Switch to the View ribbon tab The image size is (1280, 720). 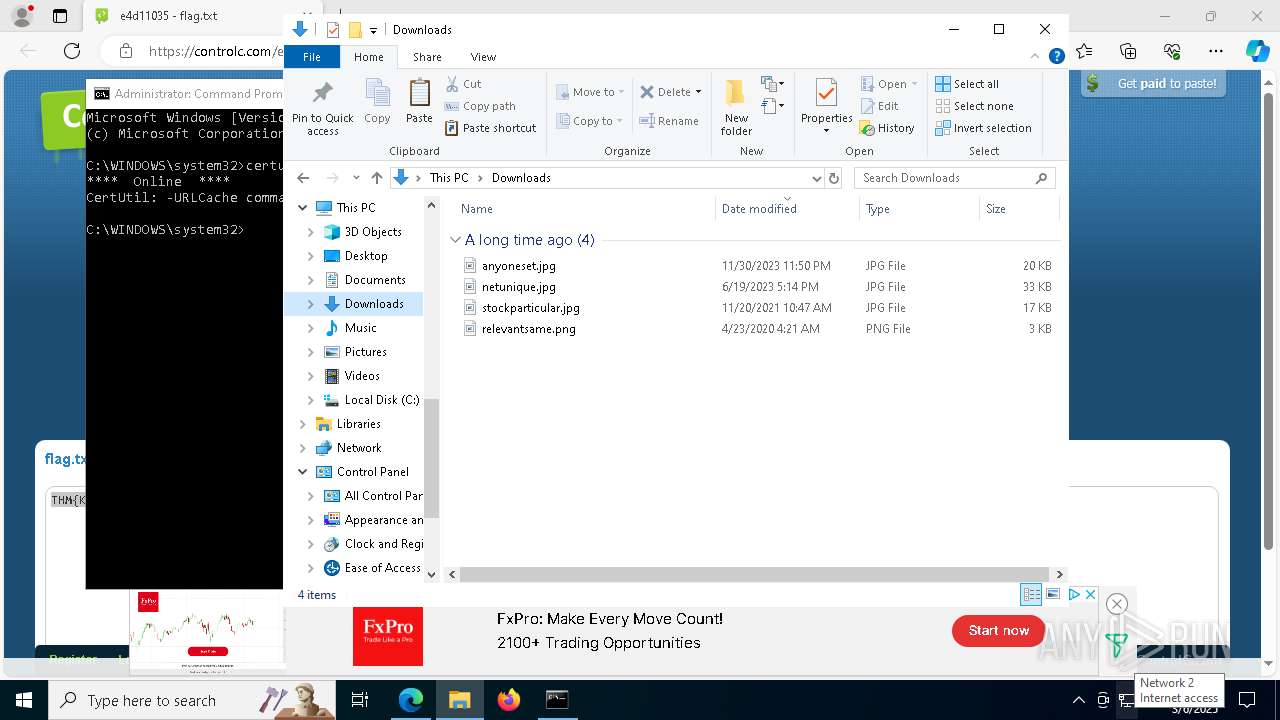(483, 57)
